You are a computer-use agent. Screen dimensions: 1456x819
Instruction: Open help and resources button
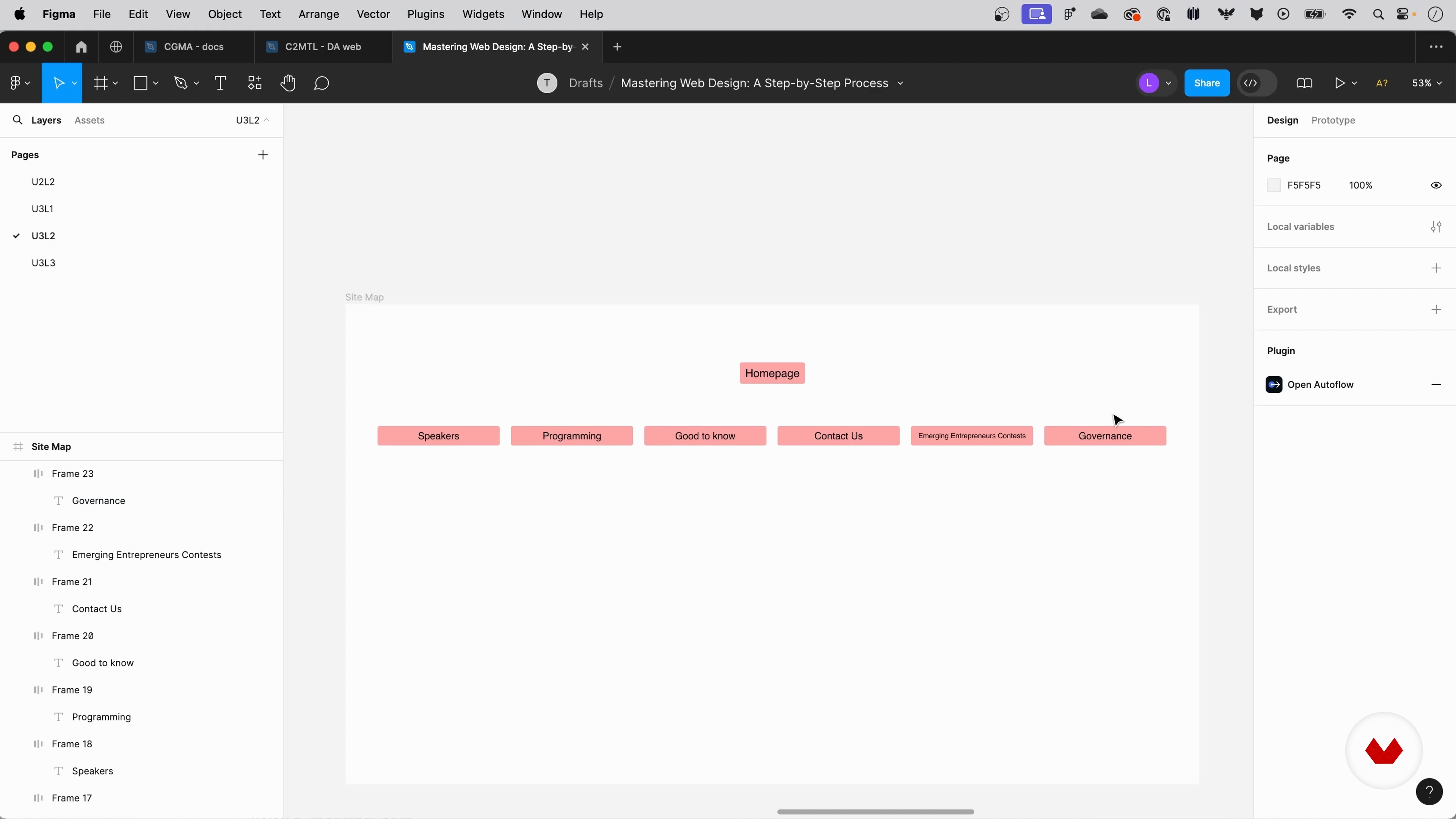pos(1429,791)
